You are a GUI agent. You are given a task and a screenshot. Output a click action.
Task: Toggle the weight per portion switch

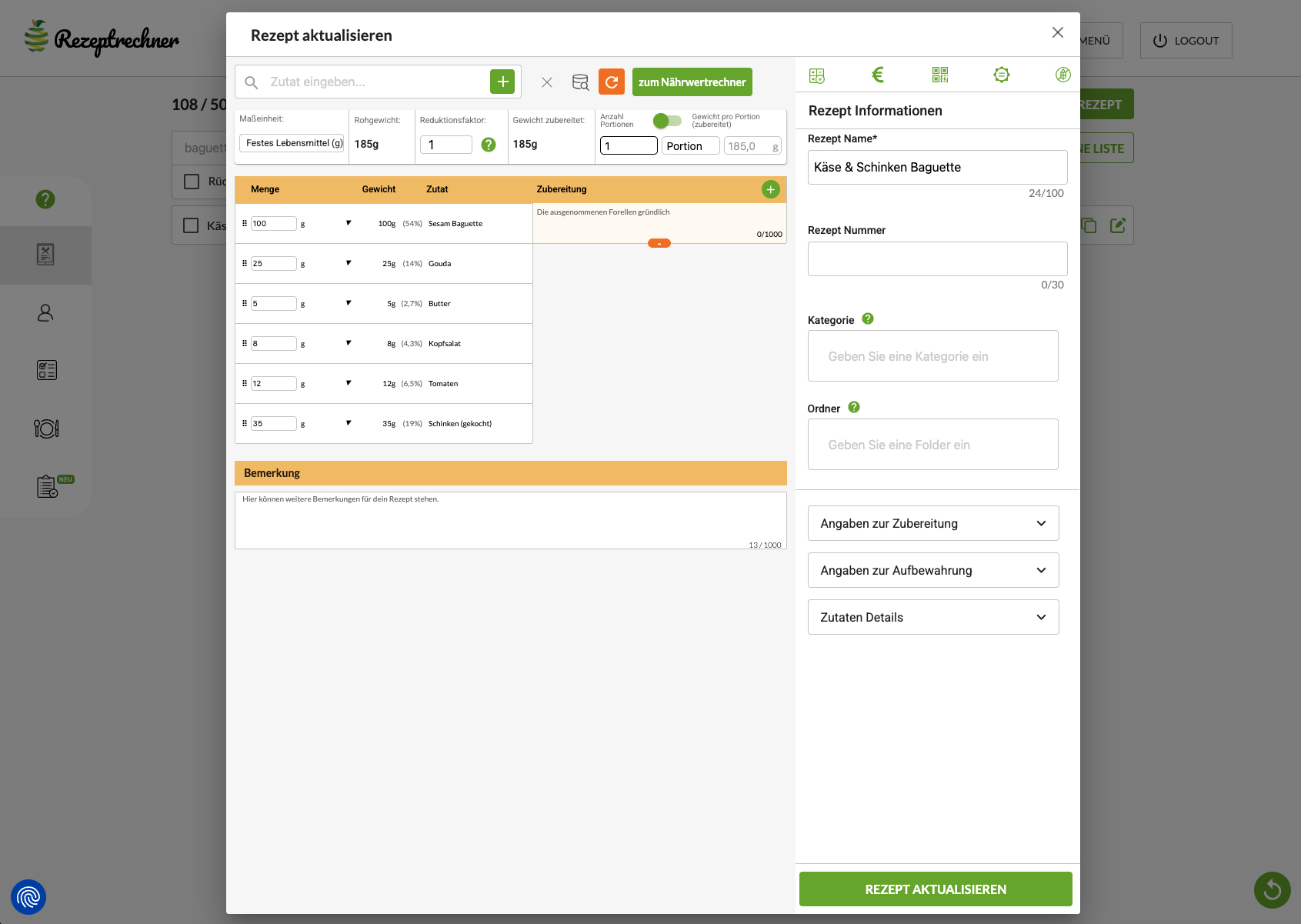(x=667, y=121)
